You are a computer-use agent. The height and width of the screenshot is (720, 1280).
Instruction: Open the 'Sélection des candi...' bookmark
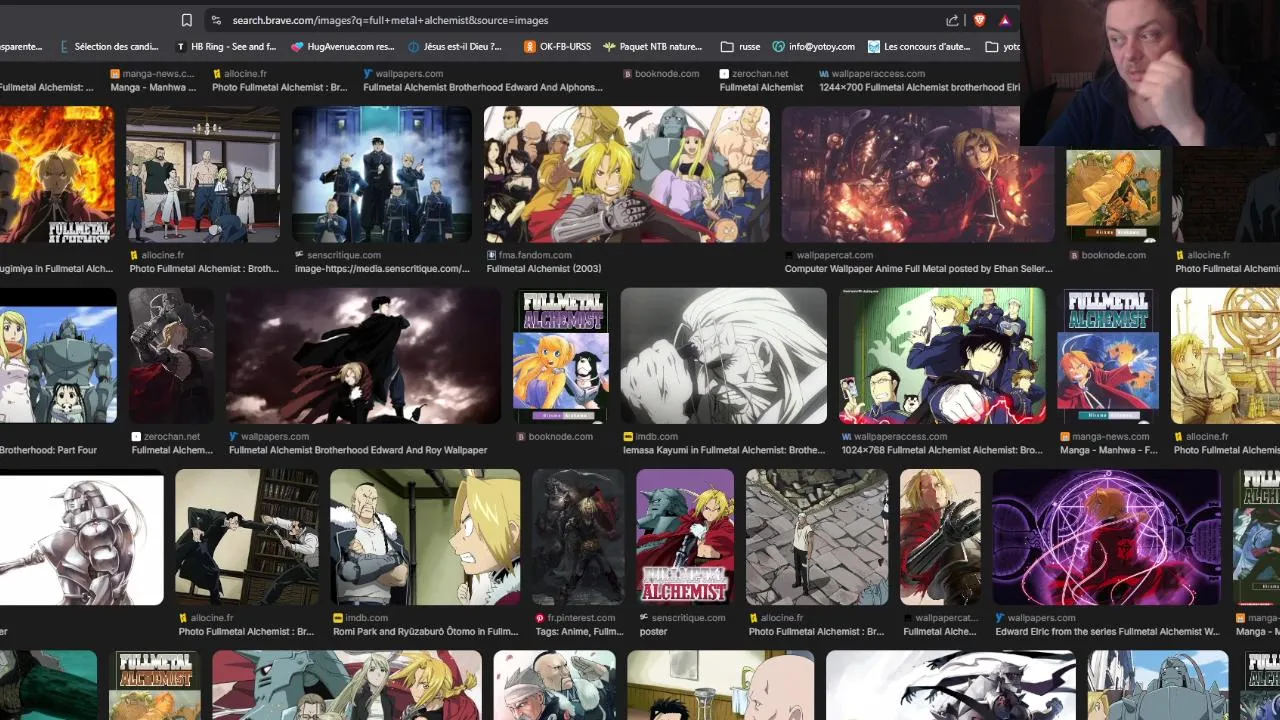point(109,46)
